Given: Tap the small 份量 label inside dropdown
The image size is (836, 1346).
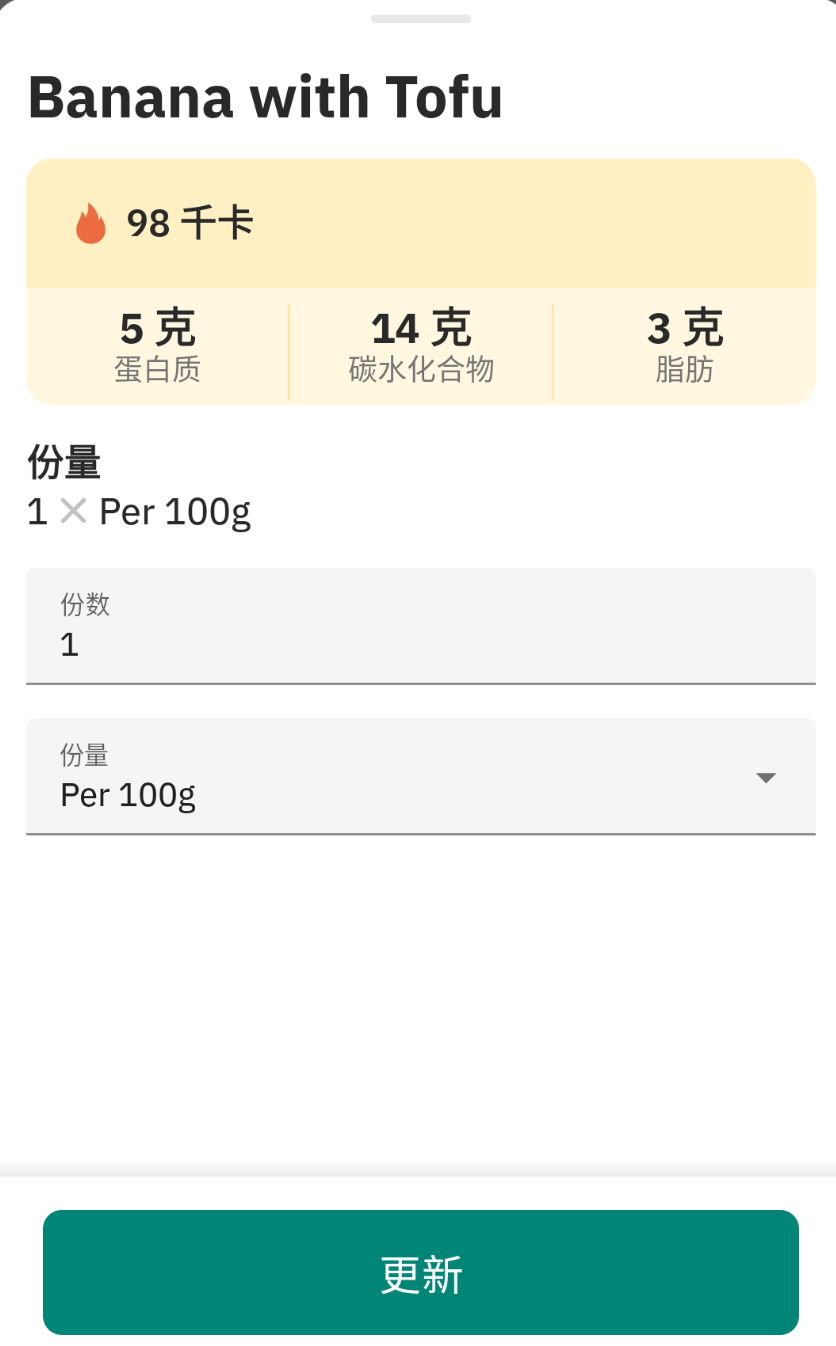Looking at the screenshot, I should pos(84,754).
